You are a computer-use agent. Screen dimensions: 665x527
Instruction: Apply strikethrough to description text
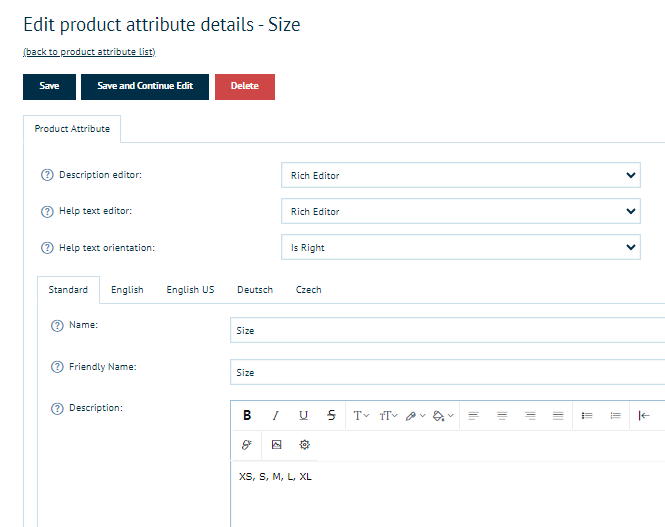point(331,416)
